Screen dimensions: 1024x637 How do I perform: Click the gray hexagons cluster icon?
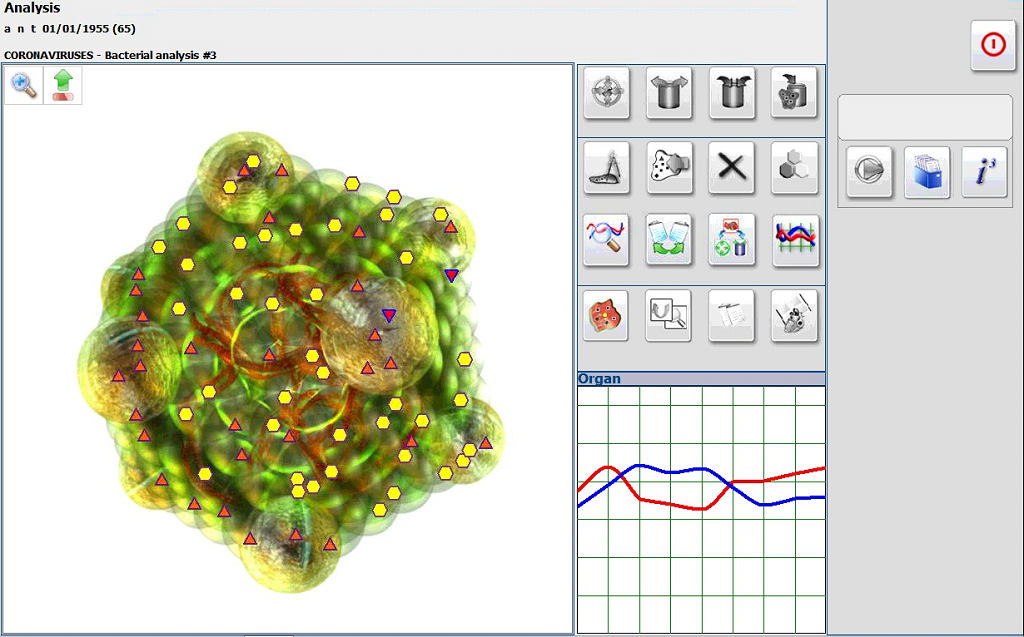(x=795, y=167)
